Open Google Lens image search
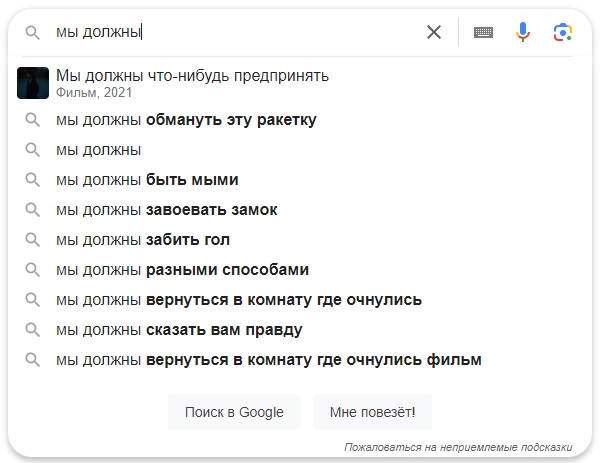 pyautogui.click(x=563, y=32)
